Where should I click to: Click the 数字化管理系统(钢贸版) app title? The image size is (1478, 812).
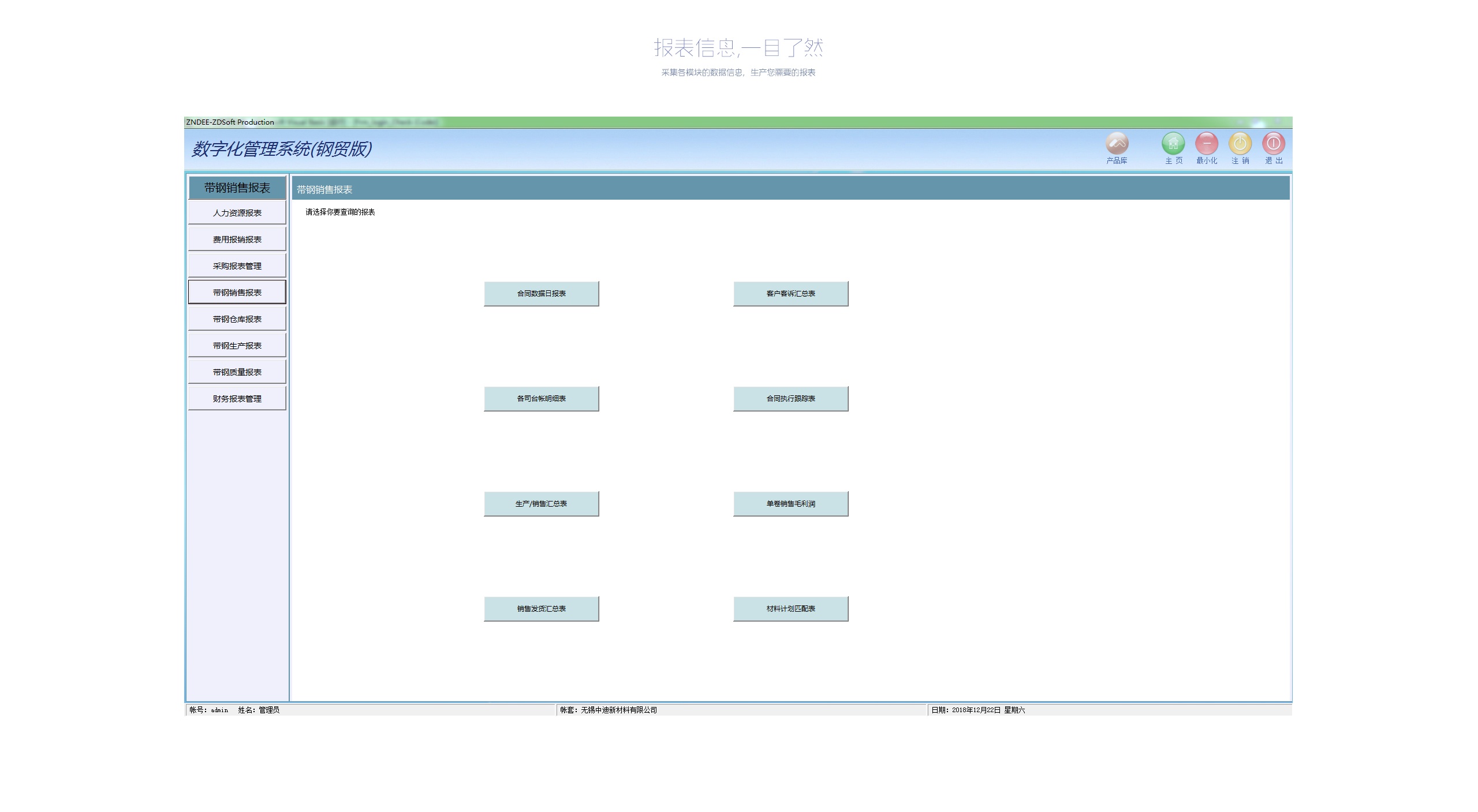282,149
